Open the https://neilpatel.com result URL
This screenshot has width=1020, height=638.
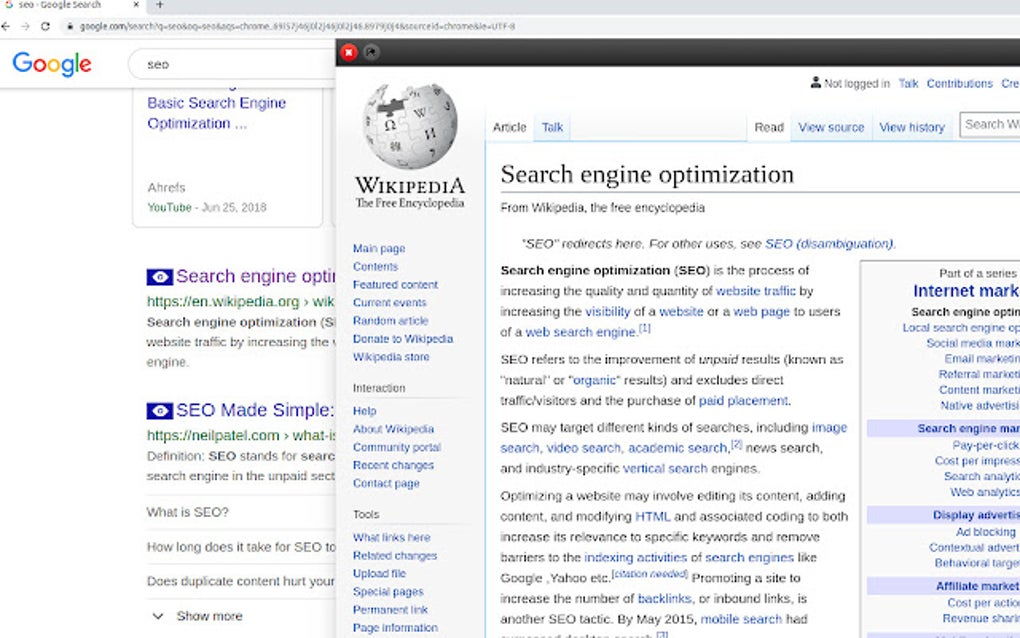241,436
